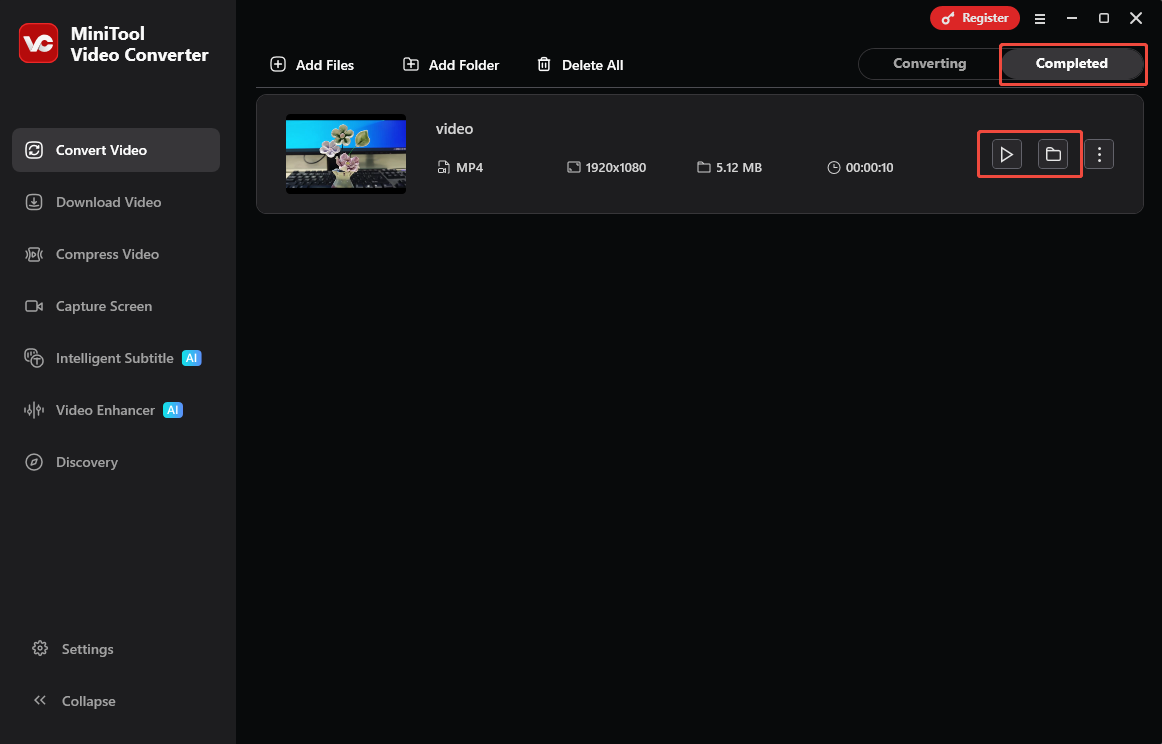Maximize the application window

1103,19
